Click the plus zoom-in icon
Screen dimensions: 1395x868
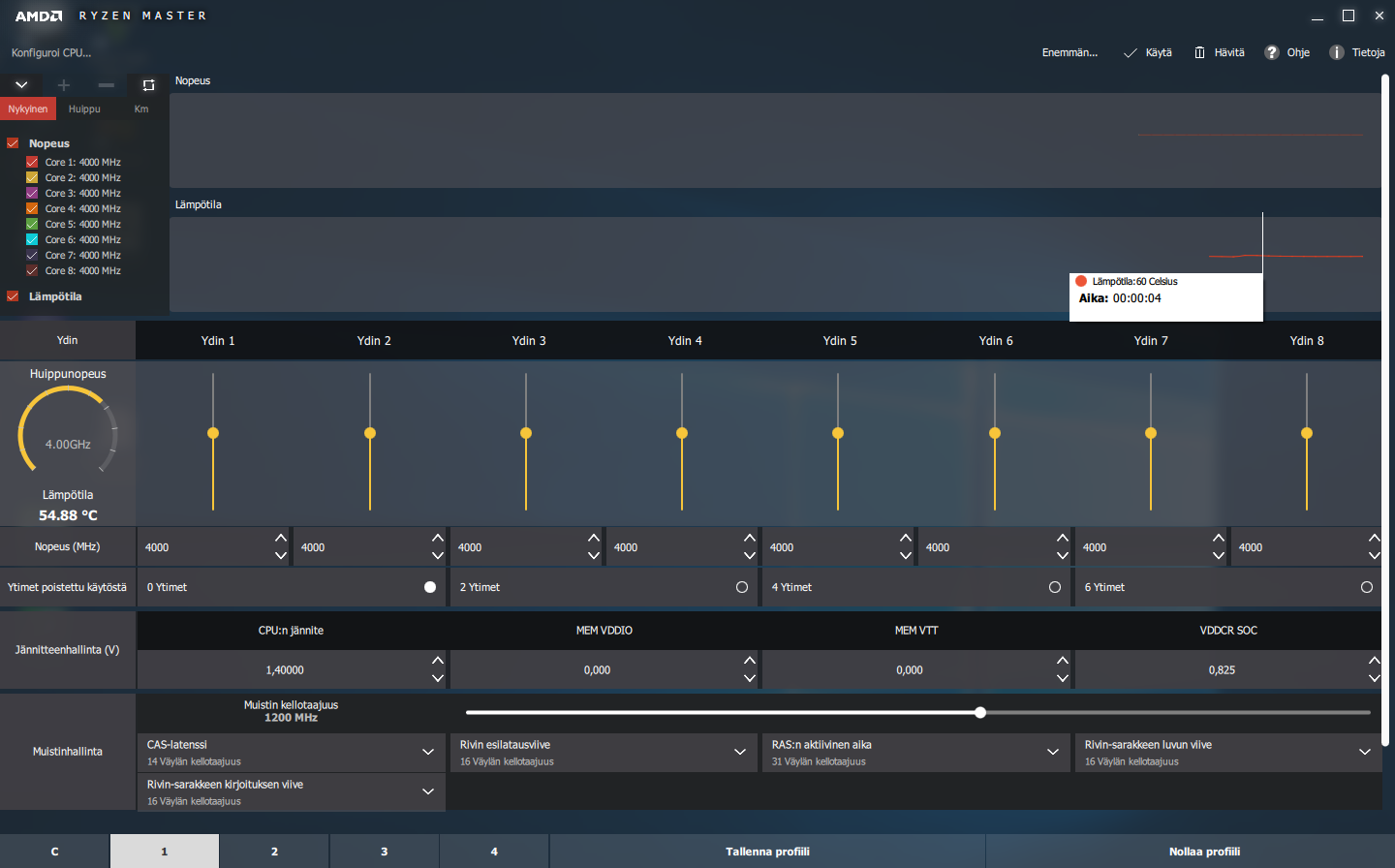tap(64, 85)
